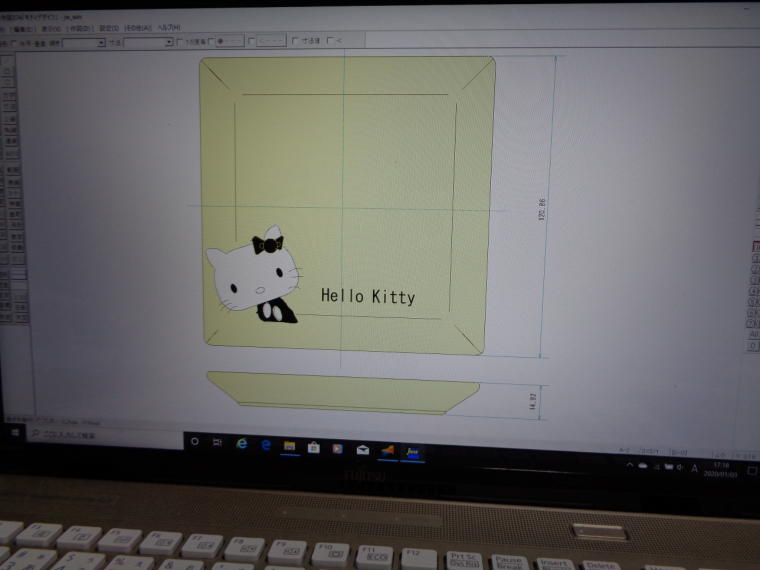Viewport: 760px width, 570px height.
Task: Select the Hello Kitty text on the drawing
Action: pos(368,296)
